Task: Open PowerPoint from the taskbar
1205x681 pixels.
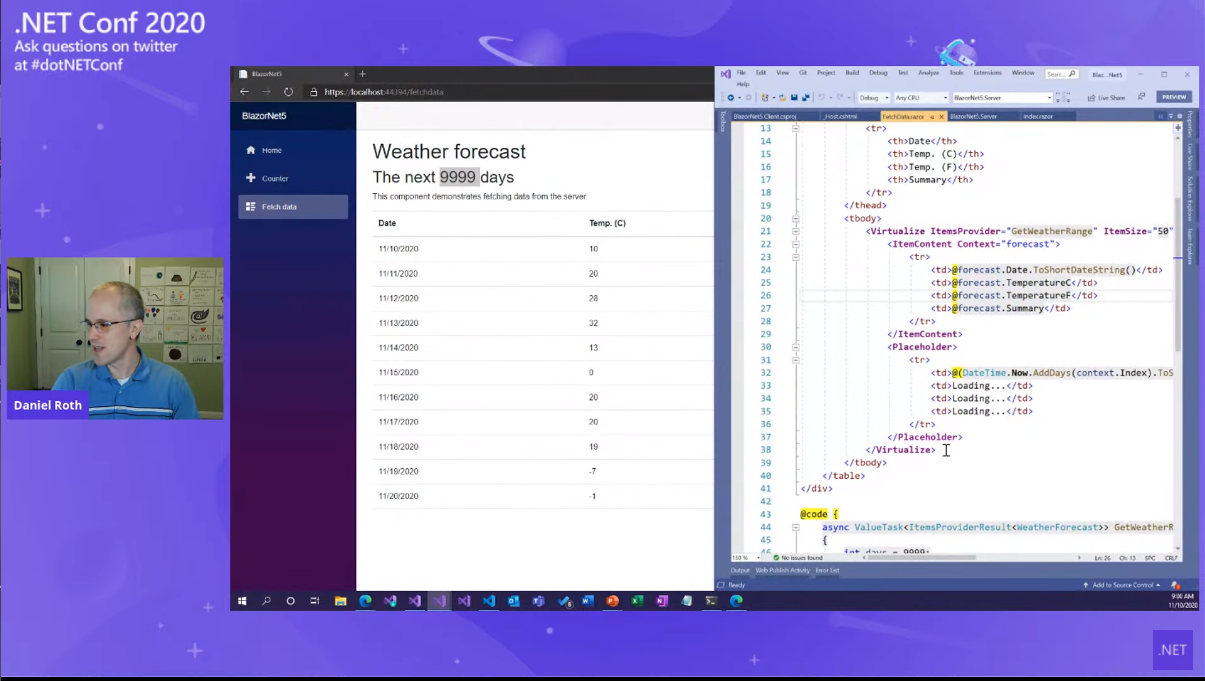Action: [612, 601]
